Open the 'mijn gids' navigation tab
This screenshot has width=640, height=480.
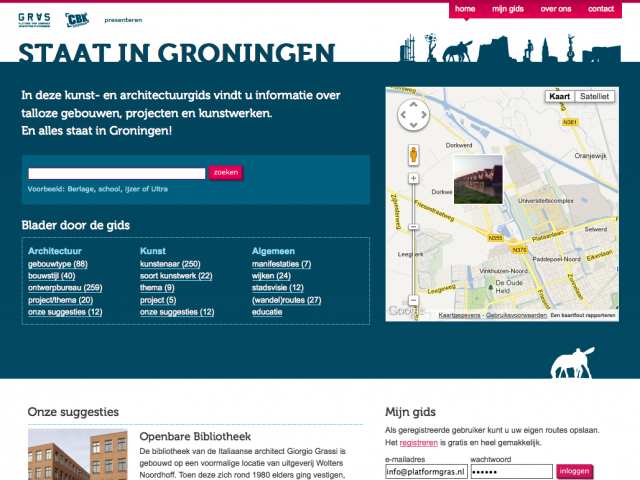click(x=507, y=9)
